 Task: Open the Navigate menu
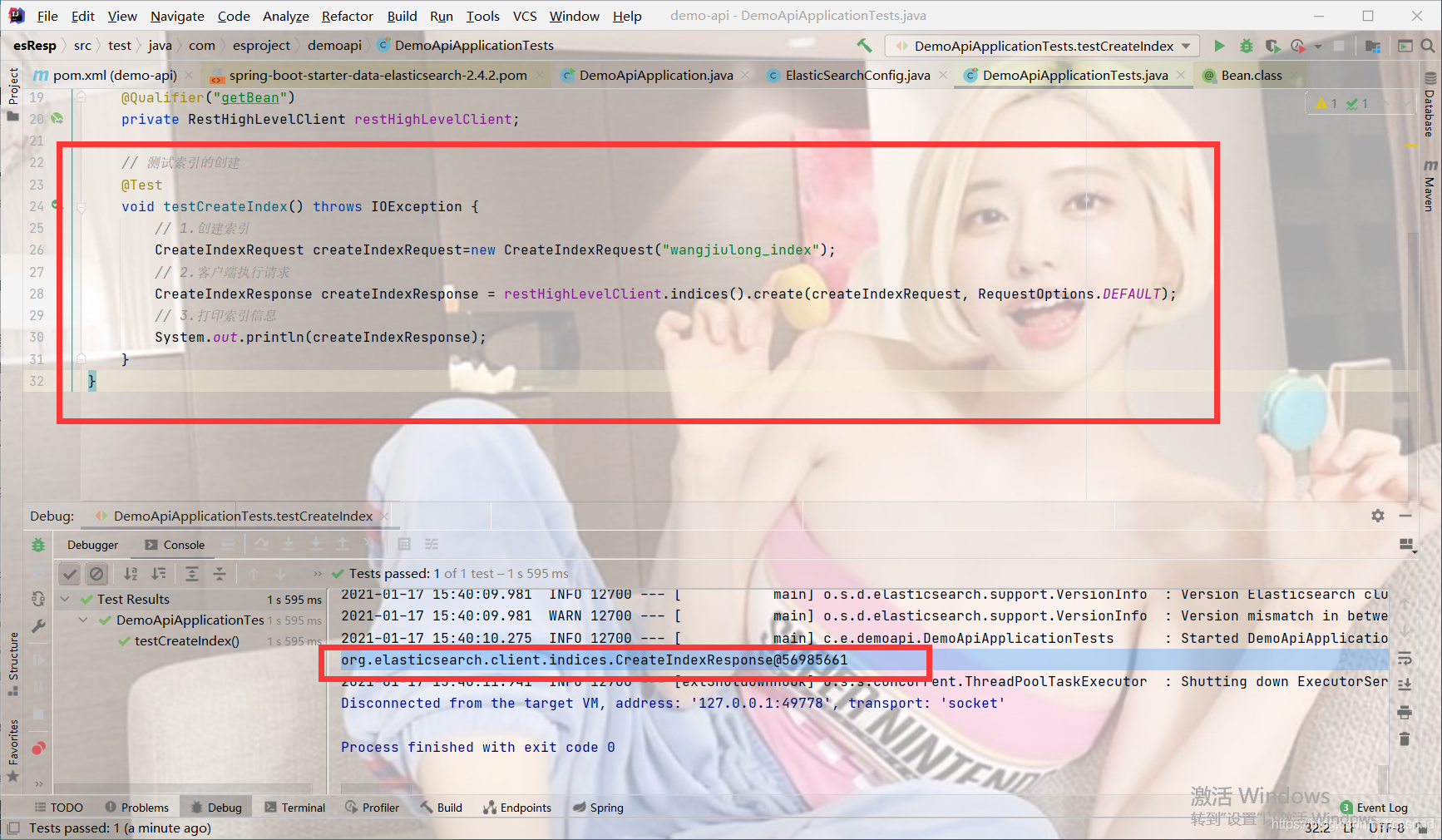(177, 16)
